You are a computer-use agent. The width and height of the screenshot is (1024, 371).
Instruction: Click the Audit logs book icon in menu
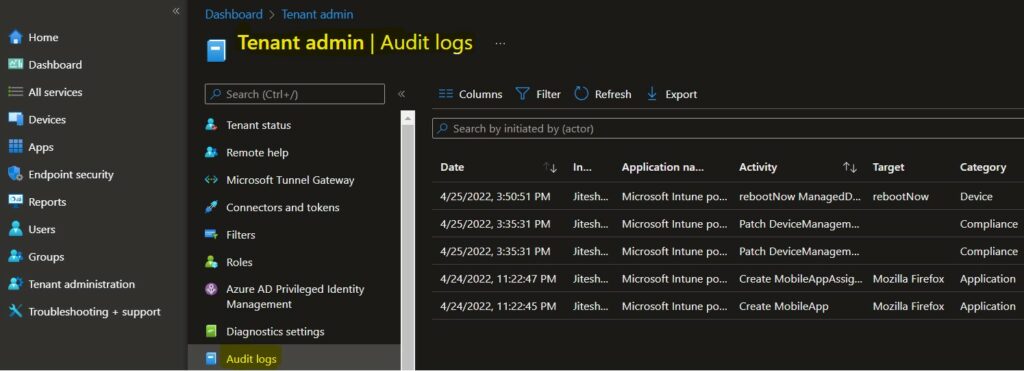[211, 359]
